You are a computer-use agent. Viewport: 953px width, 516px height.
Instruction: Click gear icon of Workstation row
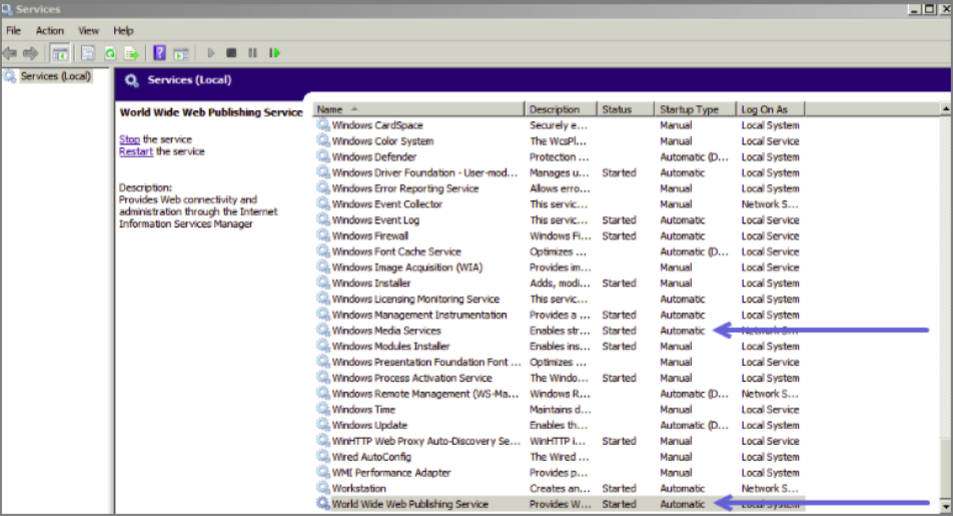click(x=323, y=489)
